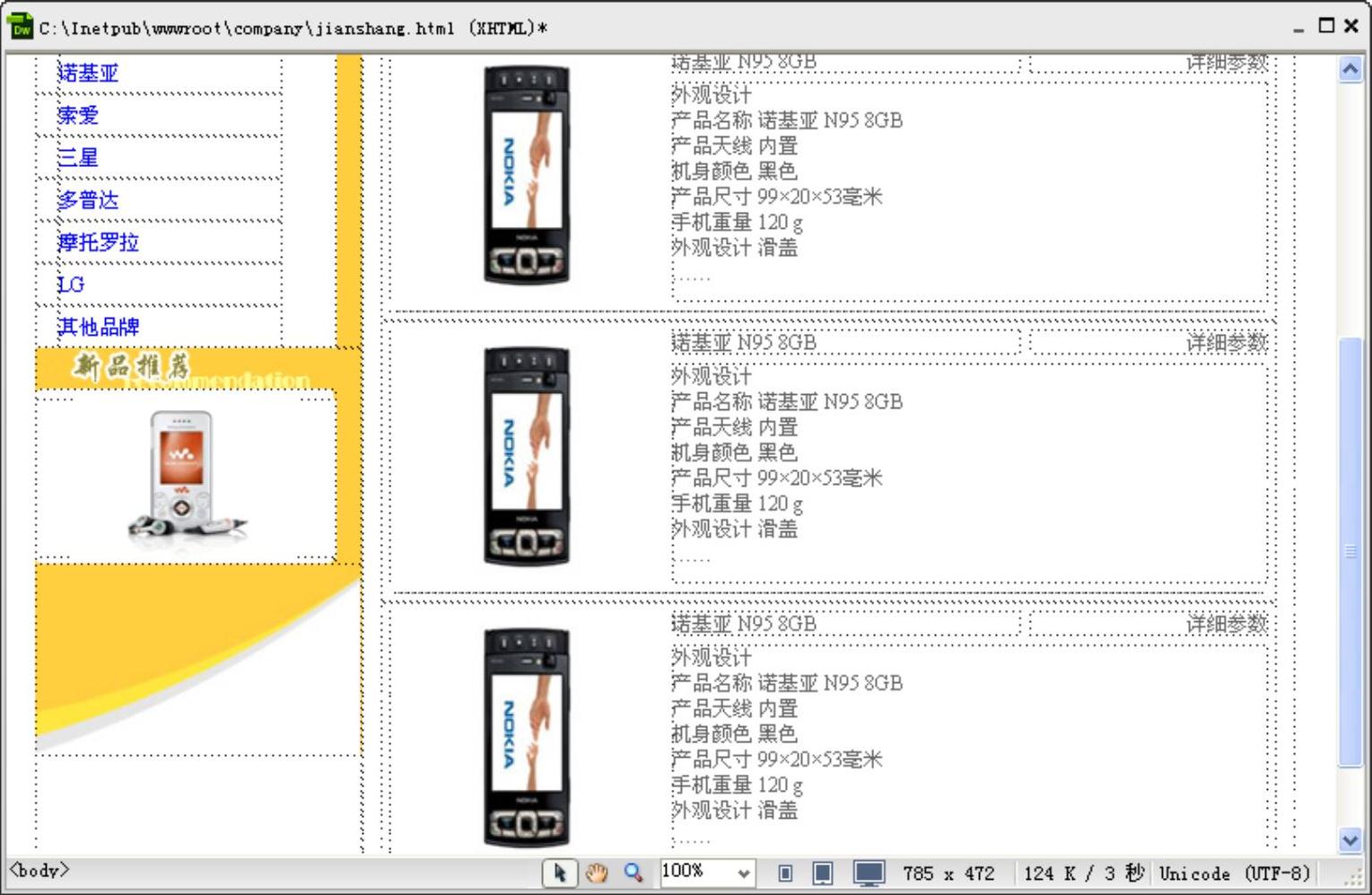
Task: Switch to tablet-size window icon
Action: click(x=822, y=873)
